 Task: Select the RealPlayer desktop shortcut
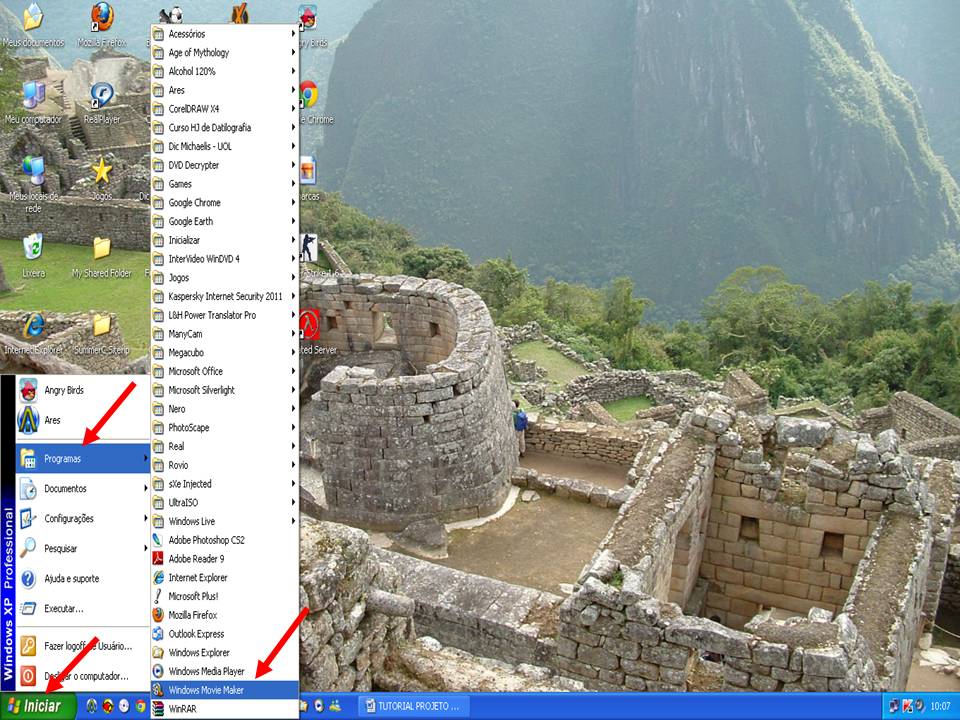click(102, 103)
